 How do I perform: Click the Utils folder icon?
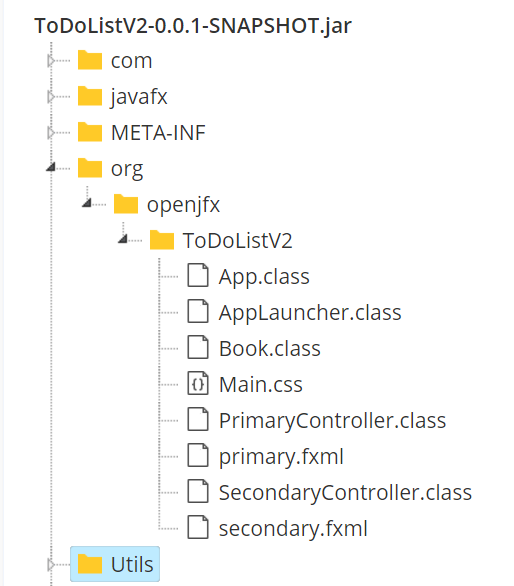(90, 564)
